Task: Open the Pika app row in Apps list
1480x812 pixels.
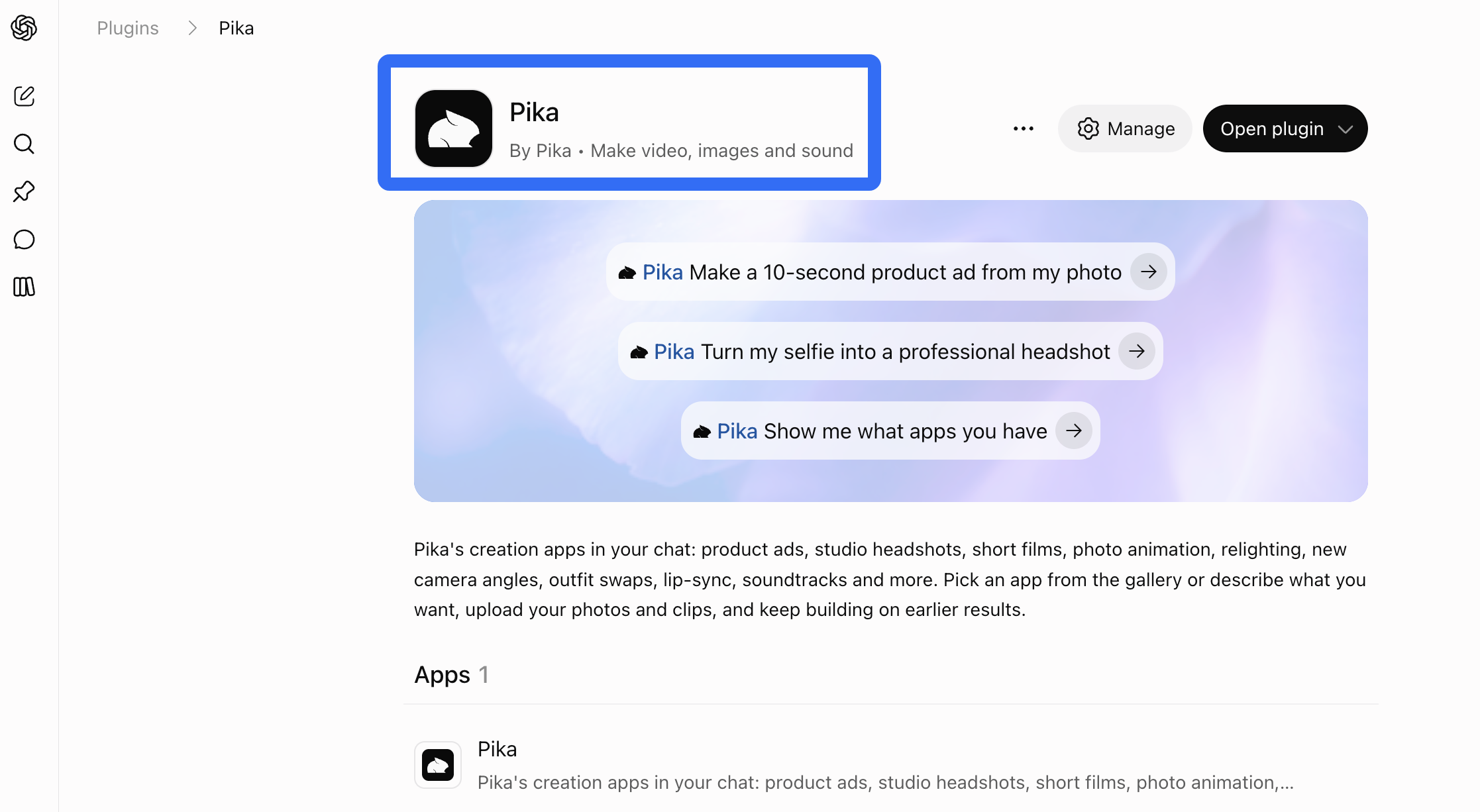Action: (890, 765)
